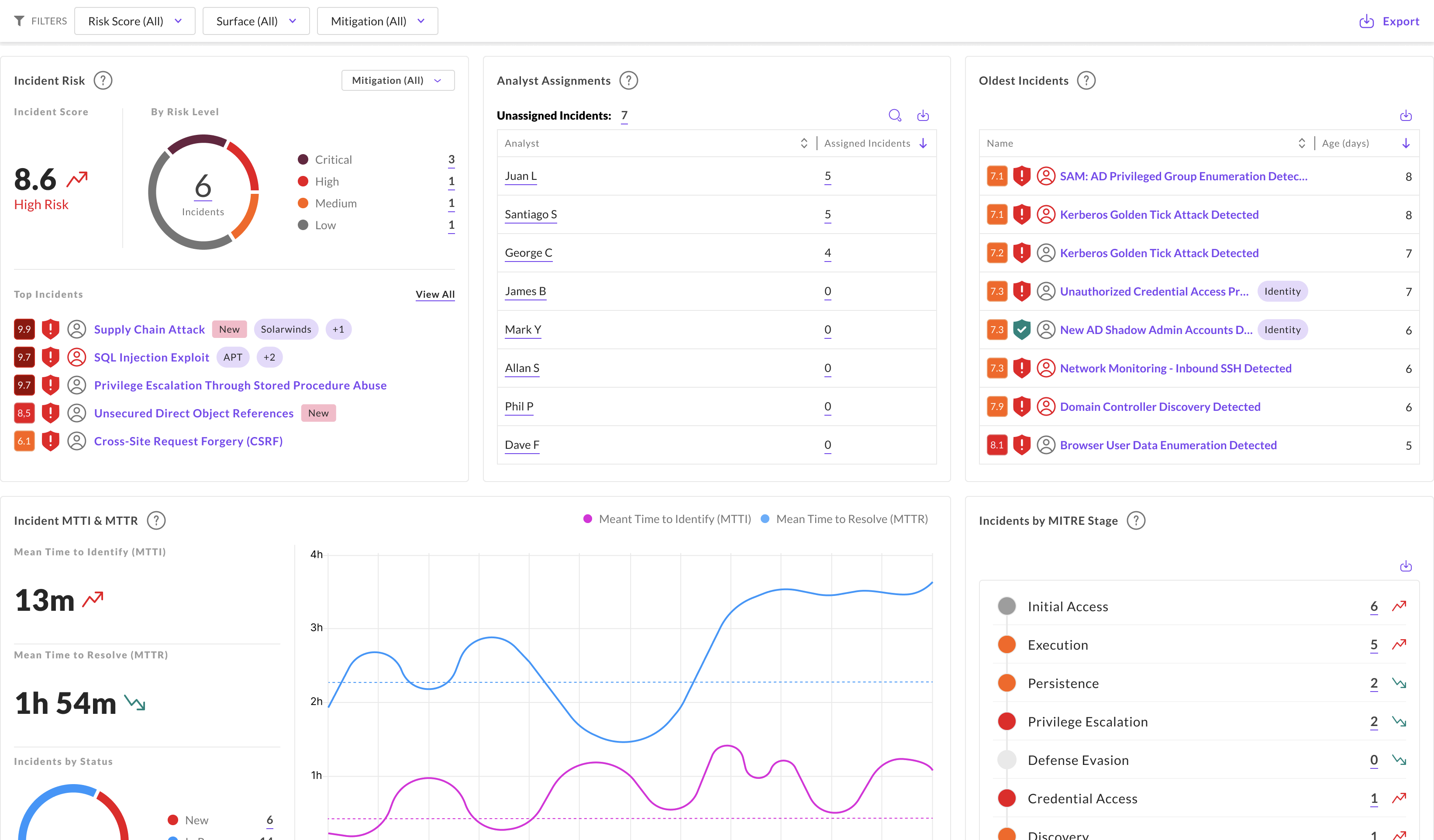Click search icon in Analyst Assignments

click(x=895, y=116)
